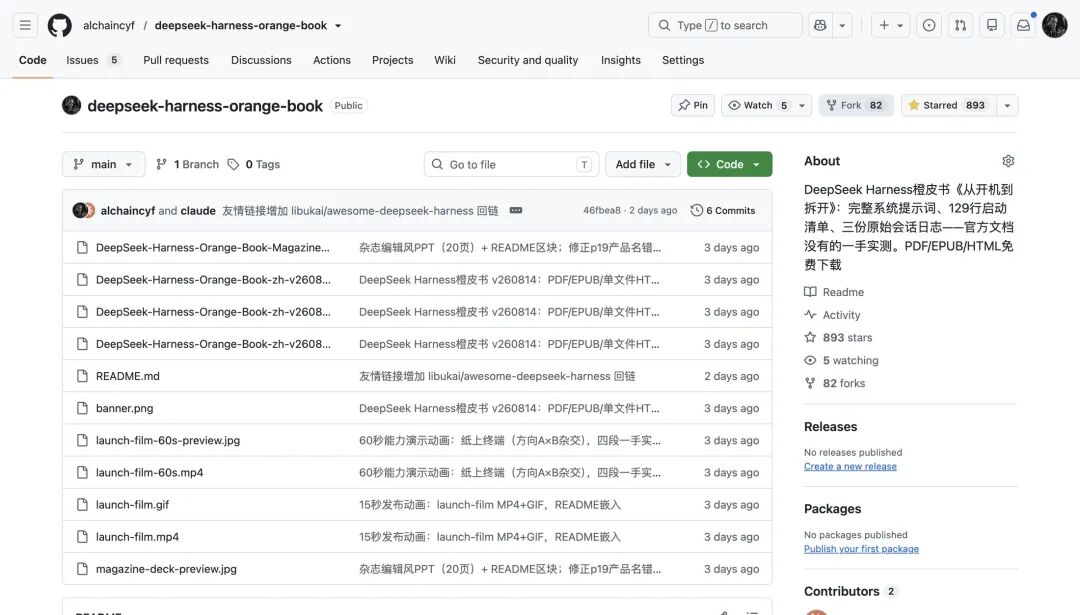Open the Repositories icon in the header

[992, 25]
